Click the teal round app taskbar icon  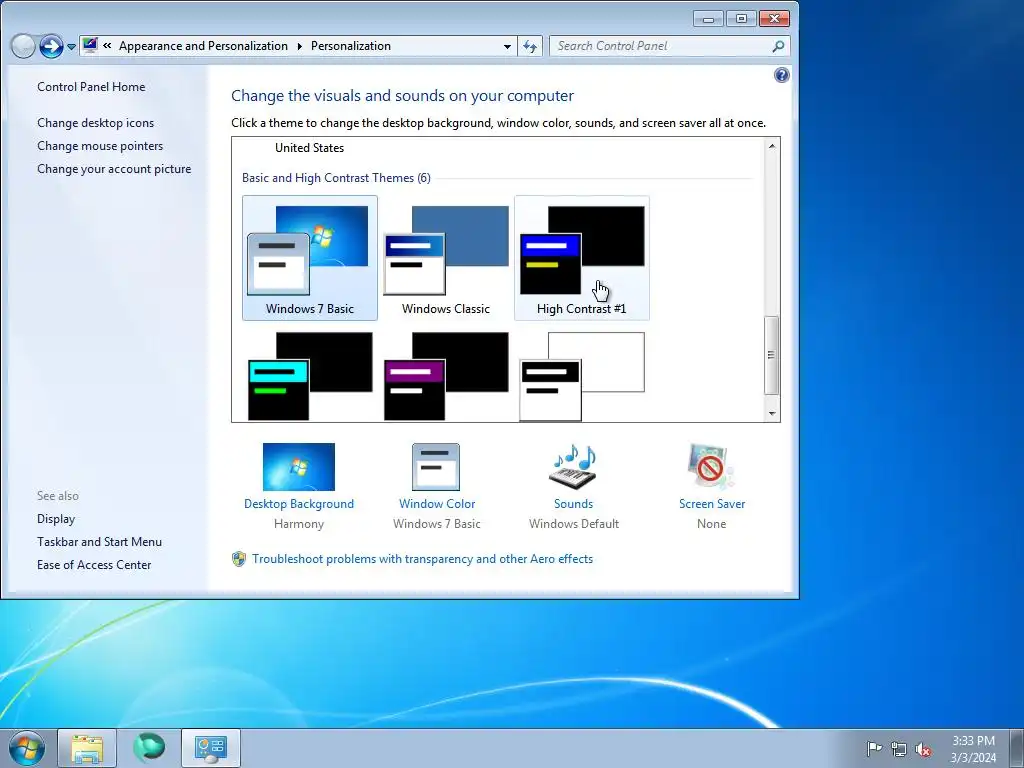coord(149,747)
